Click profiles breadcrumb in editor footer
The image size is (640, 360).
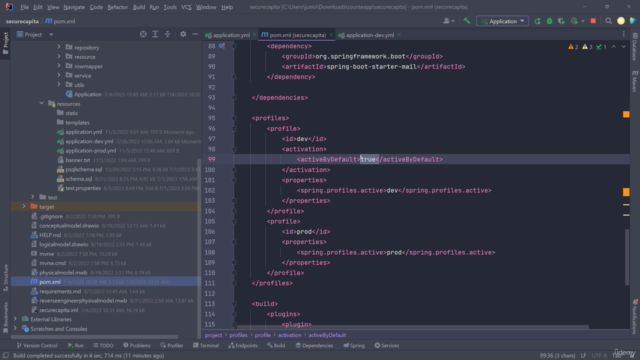click(238, 335)
